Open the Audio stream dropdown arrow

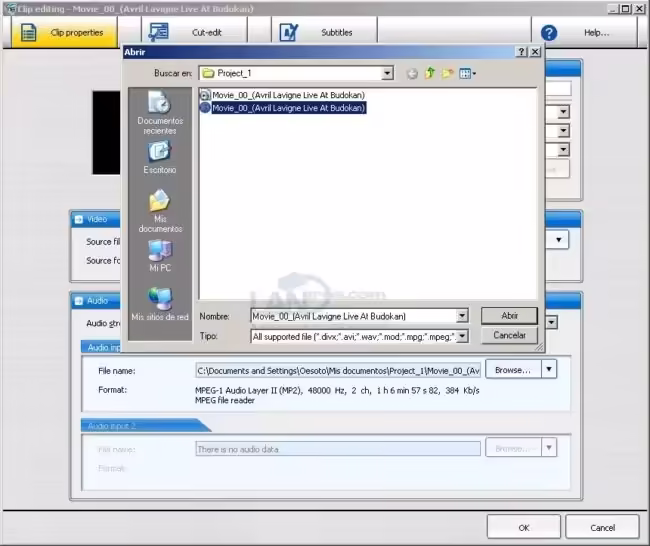[x=552, y=322]
